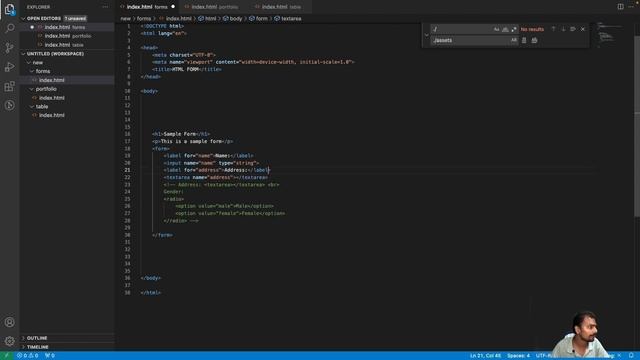Click 'new' in the breadcrumb
The image size is (640, 360).
[125, 18]
